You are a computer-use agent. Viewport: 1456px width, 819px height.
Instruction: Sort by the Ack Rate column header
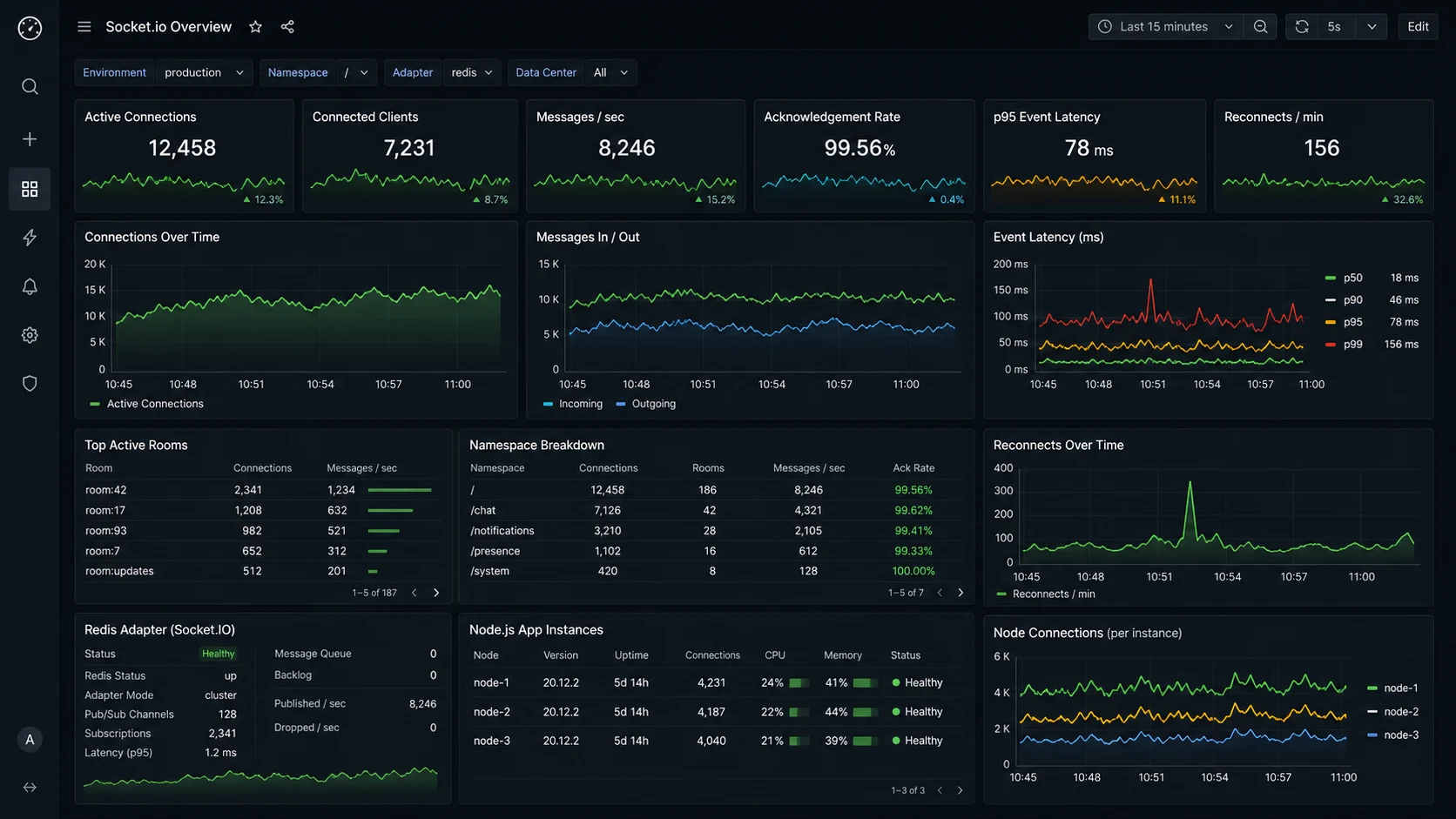click(913, 468)
